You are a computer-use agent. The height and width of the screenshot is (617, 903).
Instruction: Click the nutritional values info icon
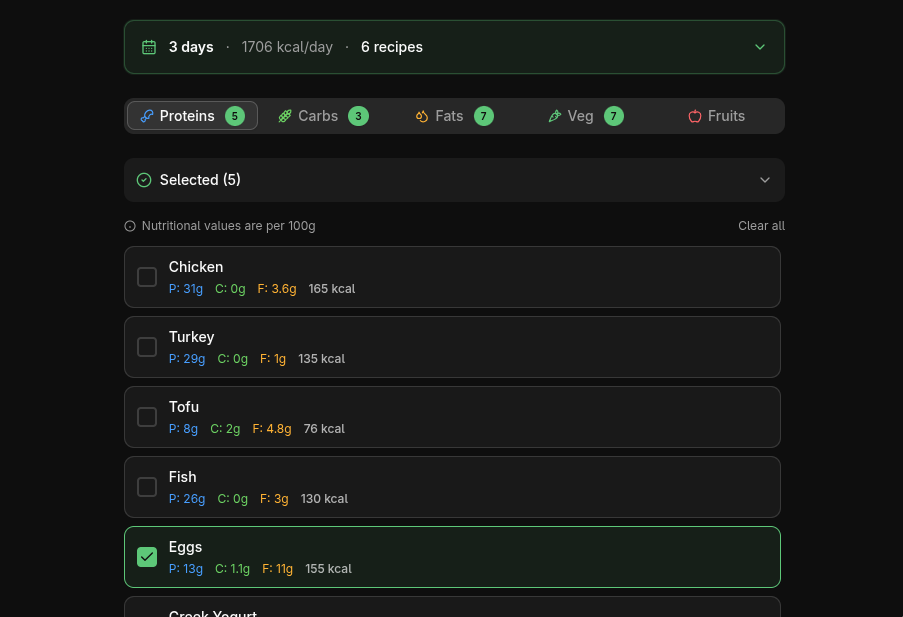point(130,226)
